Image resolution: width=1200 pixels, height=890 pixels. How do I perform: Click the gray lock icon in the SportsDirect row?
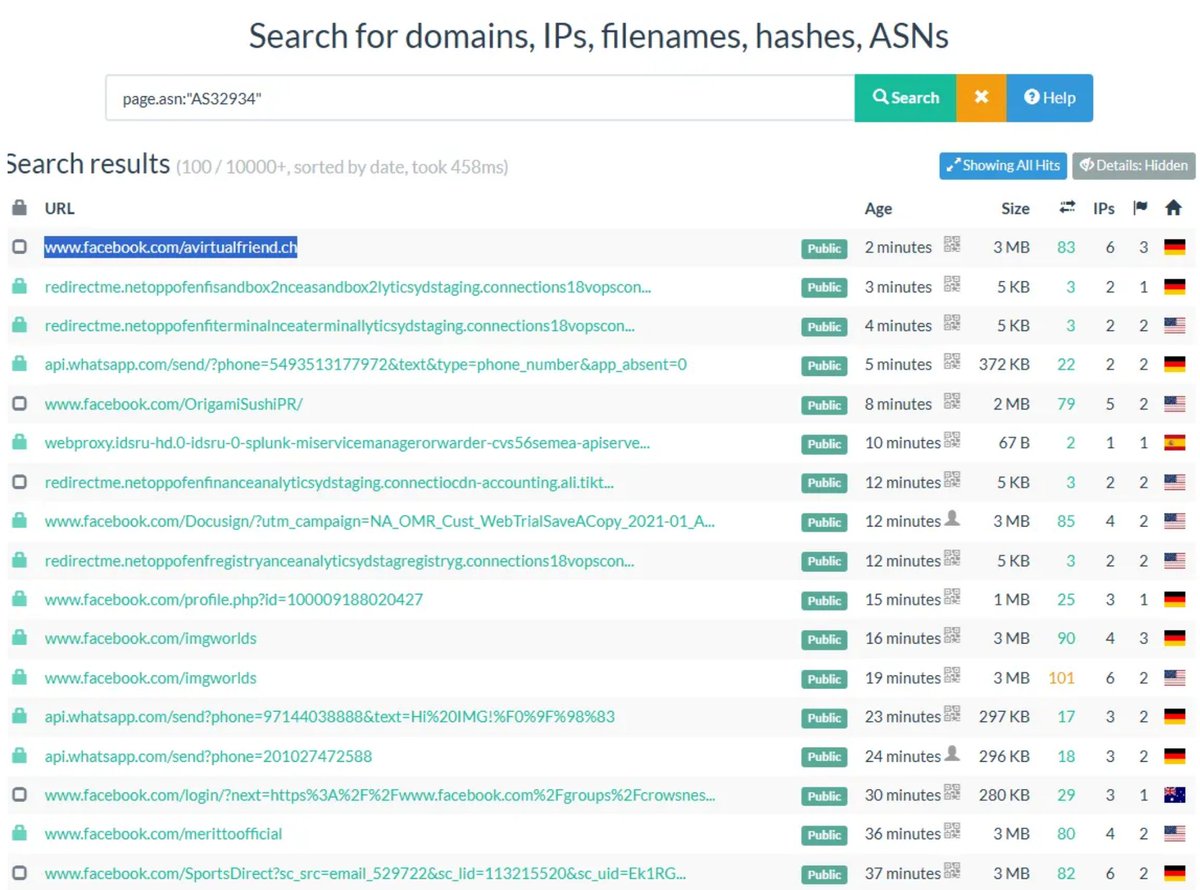[x=19, y=873]
